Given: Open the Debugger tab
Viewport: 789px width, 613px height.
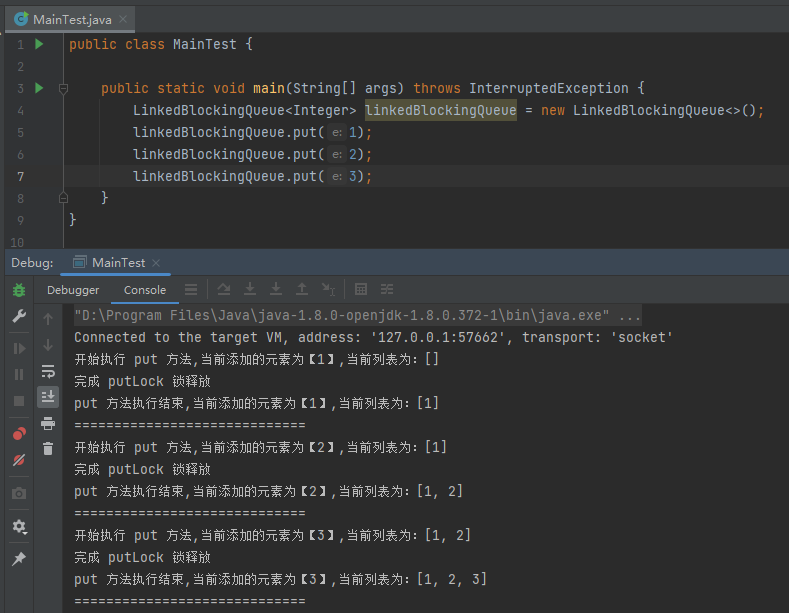Looking at the screenshot, I should (x=73, y=290).
